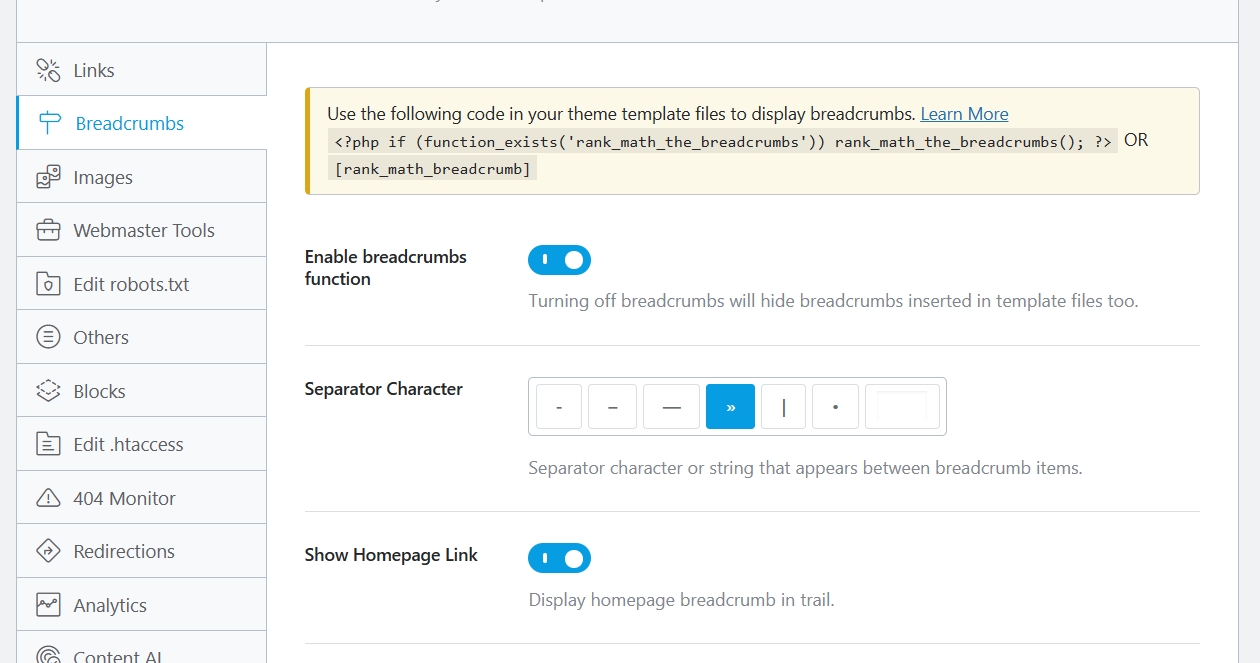Open the Content AI tab

[x=117, y=655]
